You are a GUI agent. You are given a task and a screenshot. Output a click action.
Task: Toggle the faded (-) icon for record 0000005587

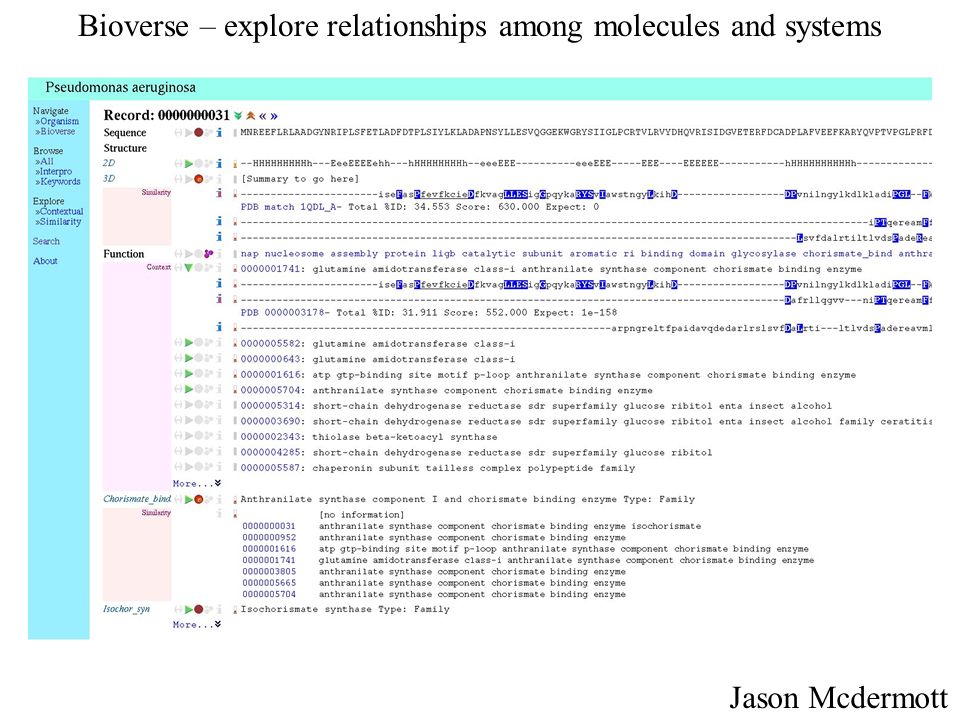click(x=178, y=467)
